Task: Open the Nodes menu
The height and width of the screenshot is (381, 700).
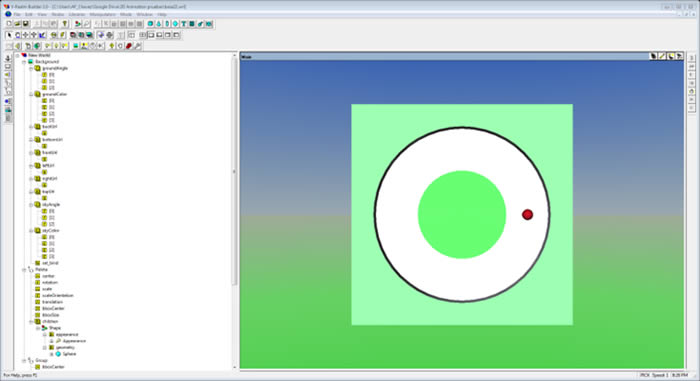Action: coord(58,14)
